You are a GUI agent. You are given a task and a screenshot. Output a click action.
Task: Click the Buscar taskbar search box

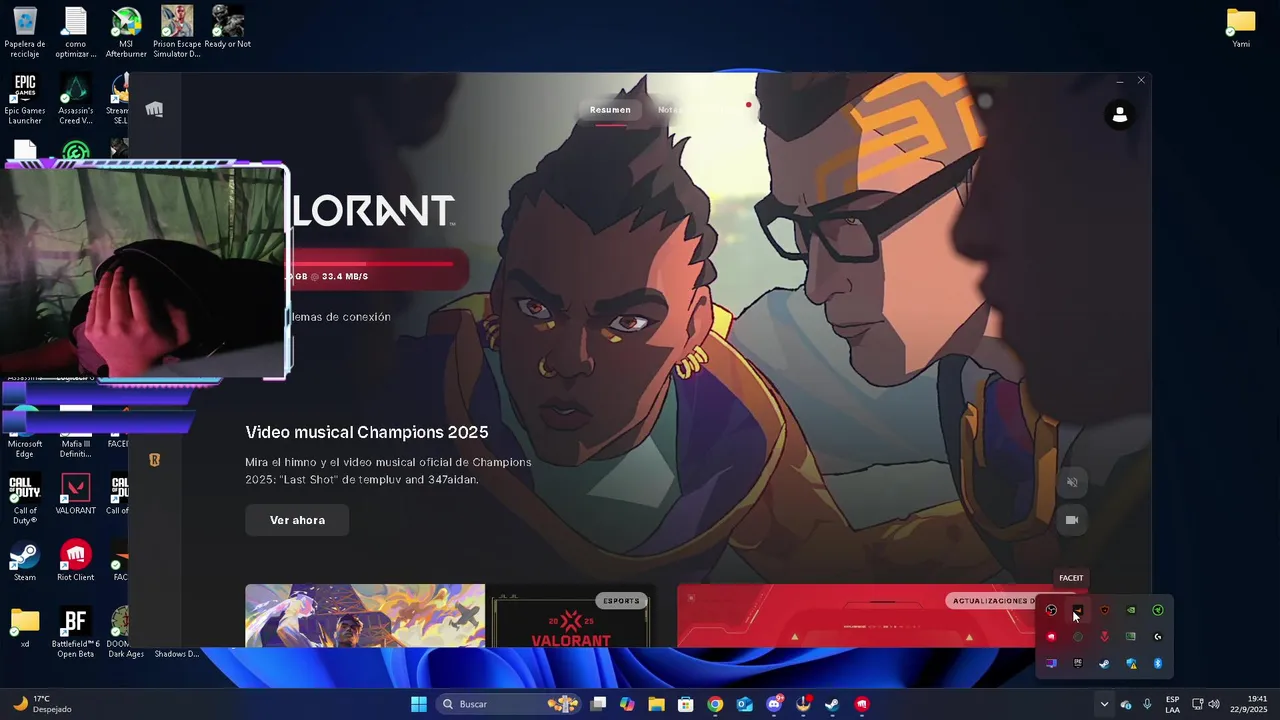point(508,704)
